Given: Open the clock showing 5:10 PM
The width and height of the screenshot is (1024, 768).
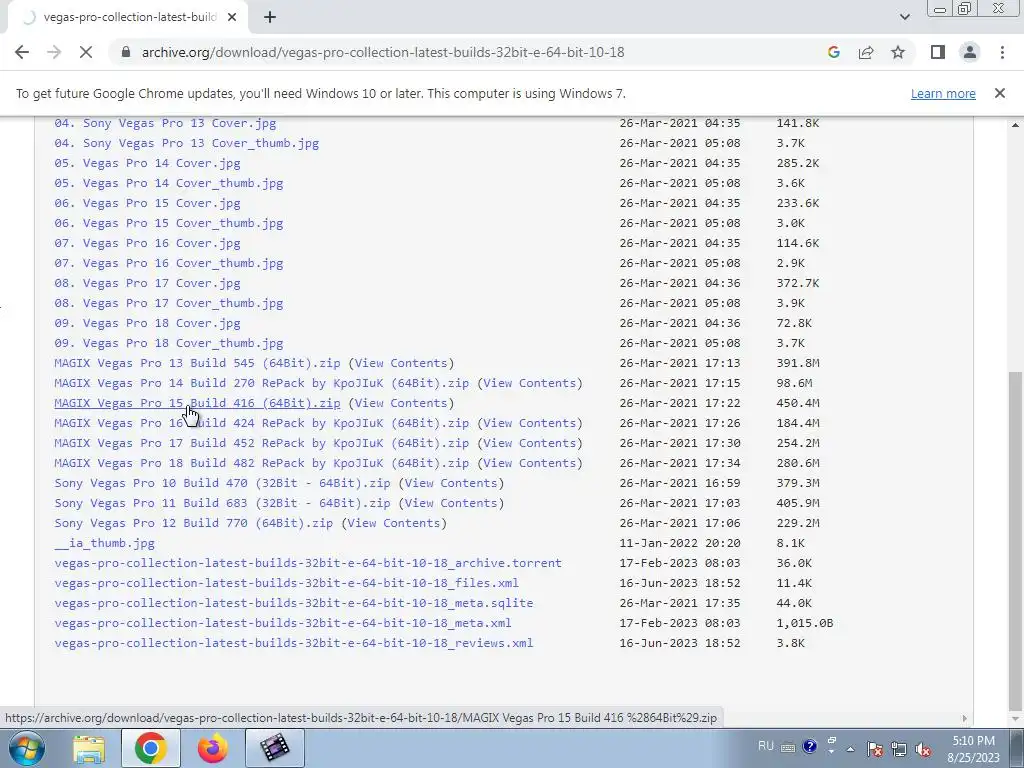Looking at the screenshot, I should (973, 749).
